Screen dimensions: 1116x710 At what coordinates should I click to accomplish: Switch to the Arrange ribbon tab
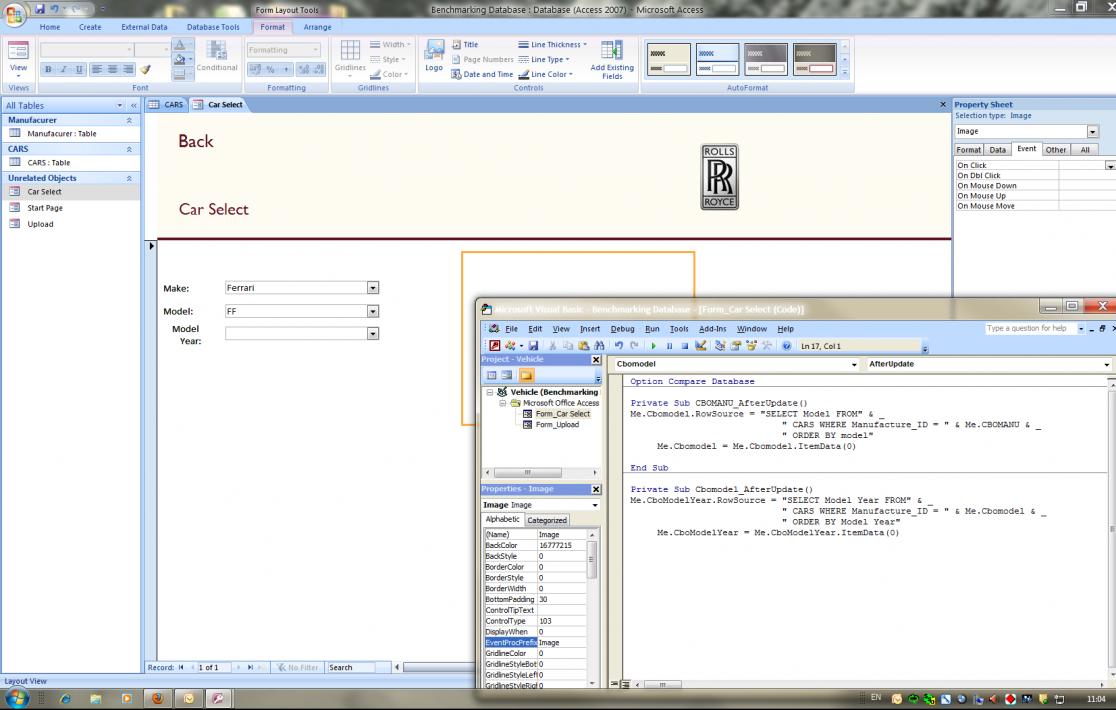pos(317,27)
